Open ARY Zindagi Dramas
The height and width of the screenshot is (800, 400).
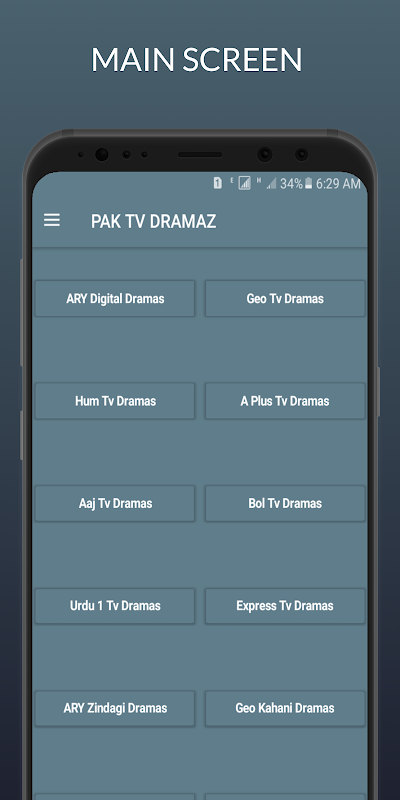click(x=115, y=709)
